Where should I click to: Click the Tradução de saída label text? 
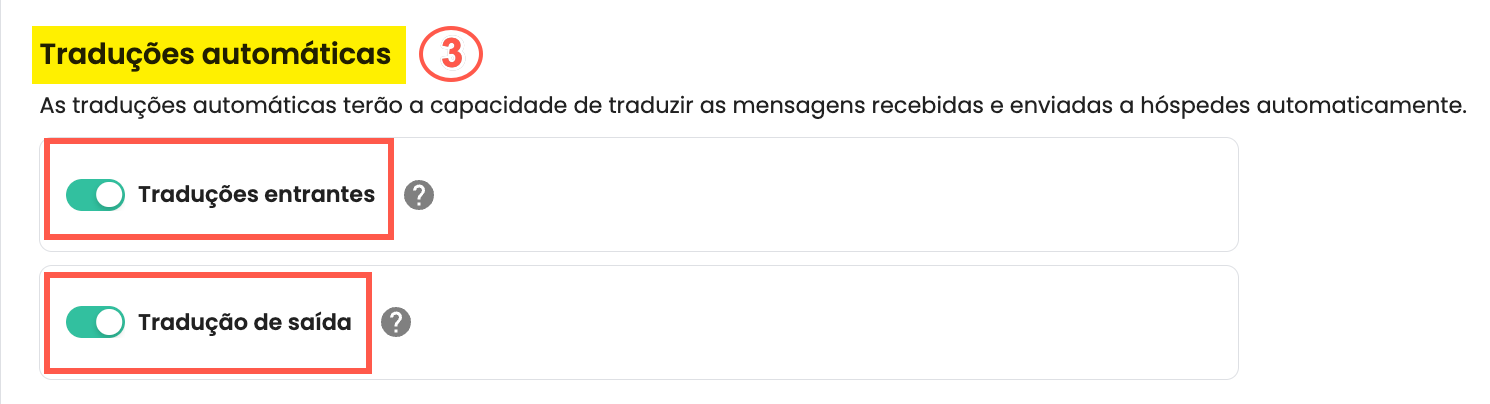click(x=245, y=323)
